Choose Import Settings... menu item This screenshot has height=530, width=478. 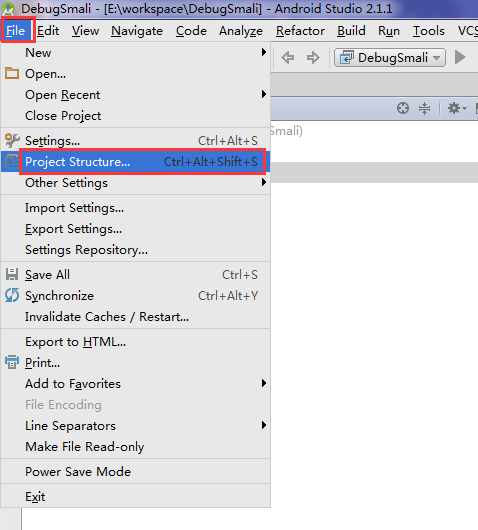(135, 208)
